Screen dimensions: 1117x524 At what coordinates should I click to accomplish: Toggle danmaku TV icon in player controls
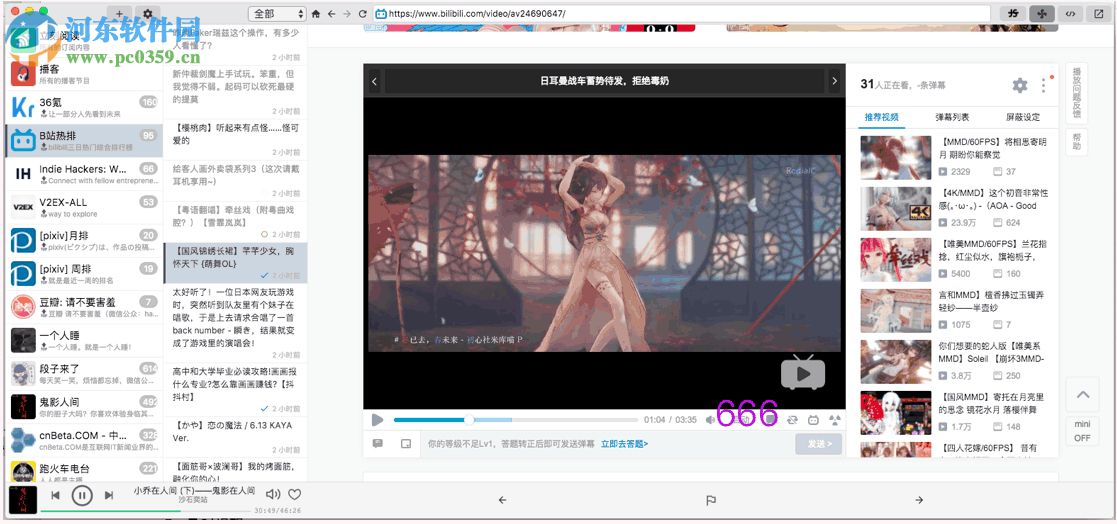[x=814, y=420]
